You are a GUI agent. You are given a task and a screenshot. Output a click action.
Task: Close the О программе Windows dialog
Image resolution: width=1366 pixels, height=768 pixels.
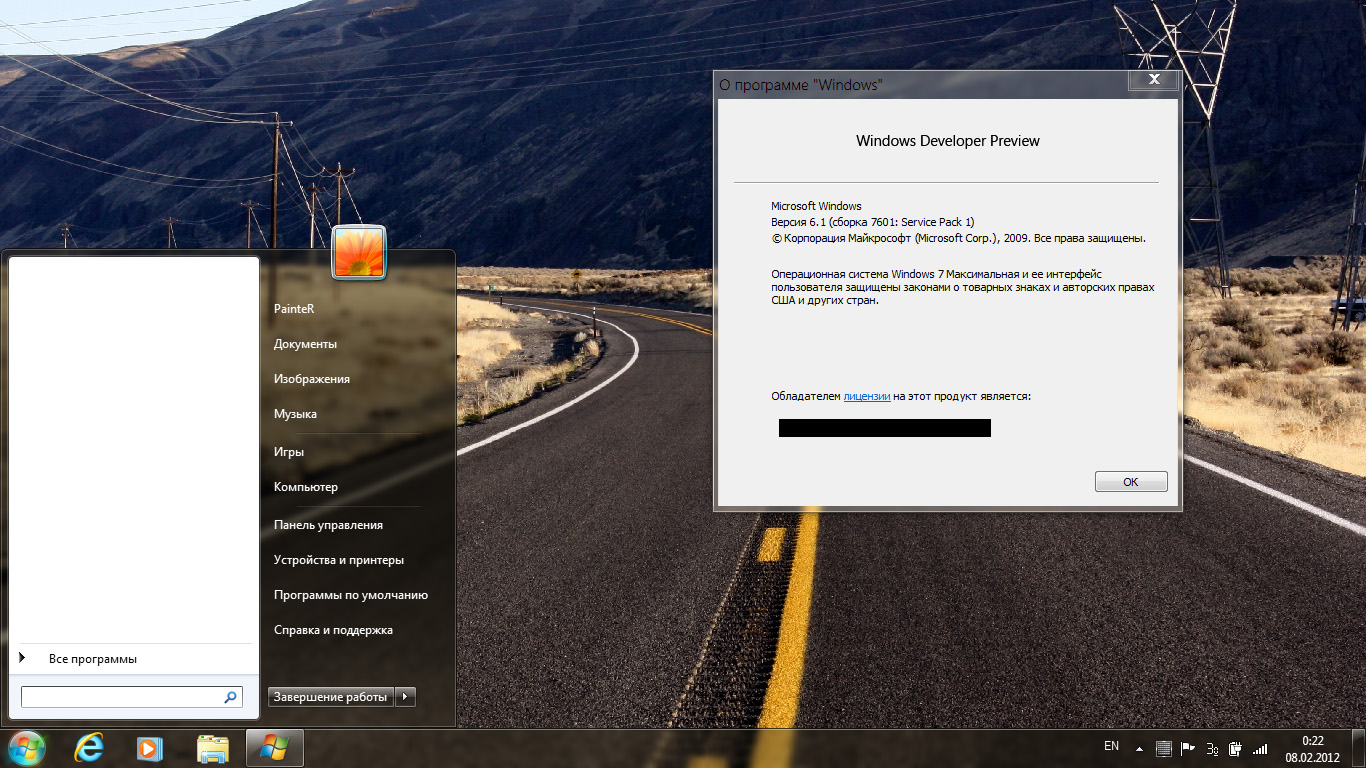pyautogui.click(x=1154, y=79)
